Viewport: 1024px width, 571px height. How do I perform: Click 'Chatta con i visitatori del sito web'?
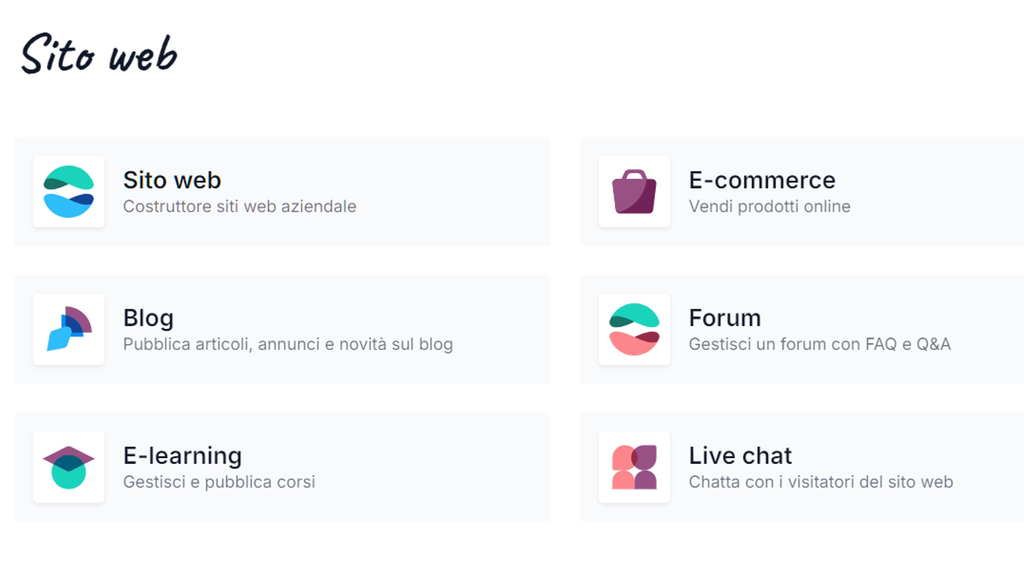tap(821, 482)
